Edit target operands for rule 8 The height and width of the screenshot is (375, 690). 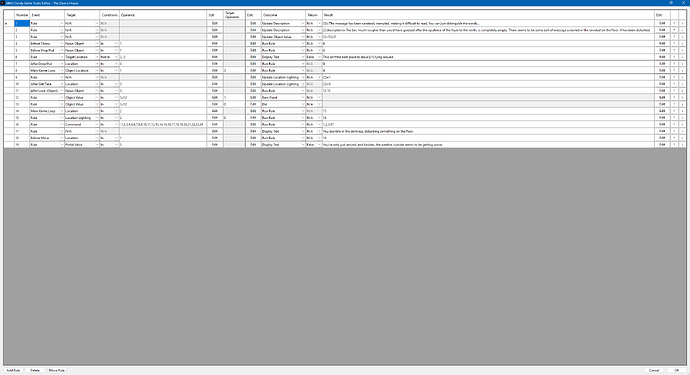pos(253,70)
